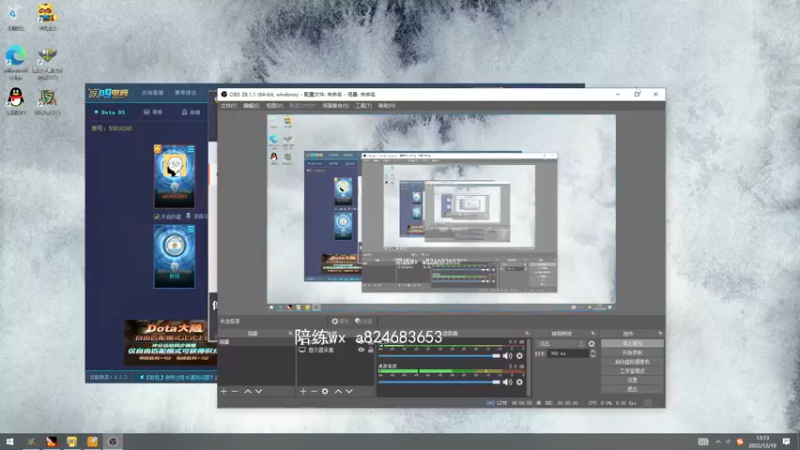800x450 pixels.
Task: Pop out the audio mixer dock icon
Action: [x=527, y=333]
